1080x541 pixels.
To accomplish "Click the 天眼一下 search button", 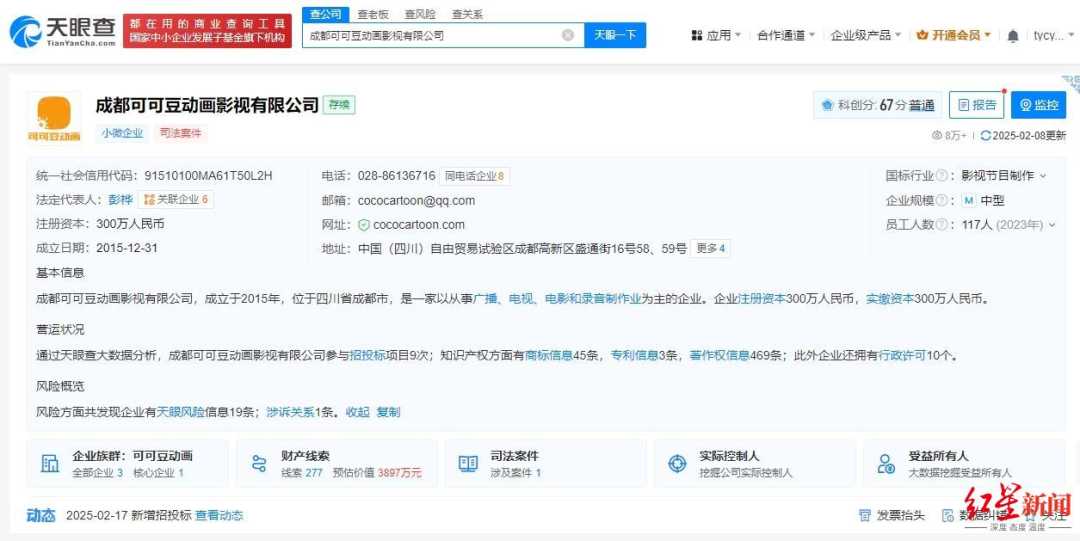I will (x=615, y=35).
